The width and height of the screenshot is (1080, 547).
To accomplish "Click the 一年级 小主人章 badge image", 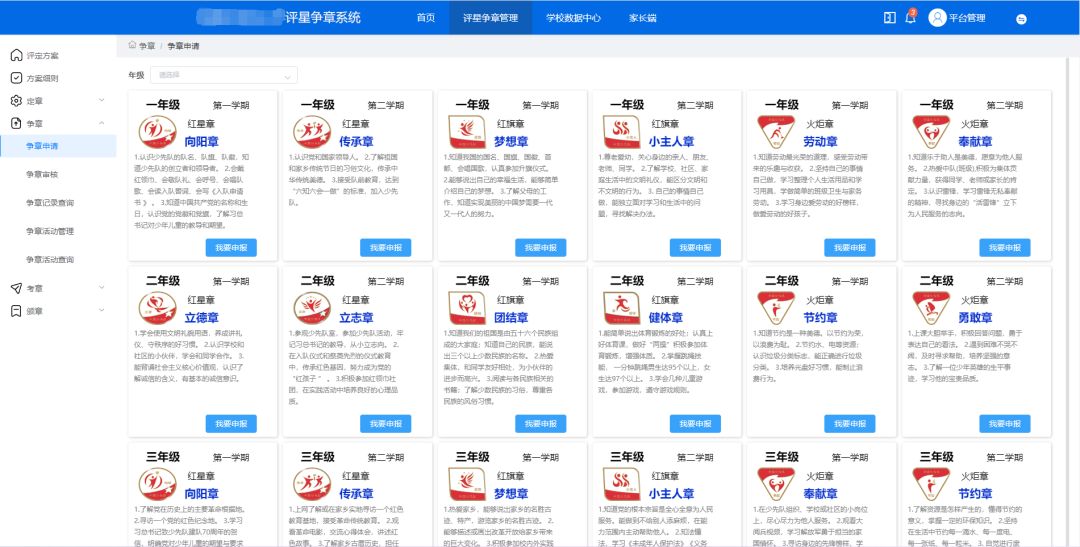I will (621, 132).
